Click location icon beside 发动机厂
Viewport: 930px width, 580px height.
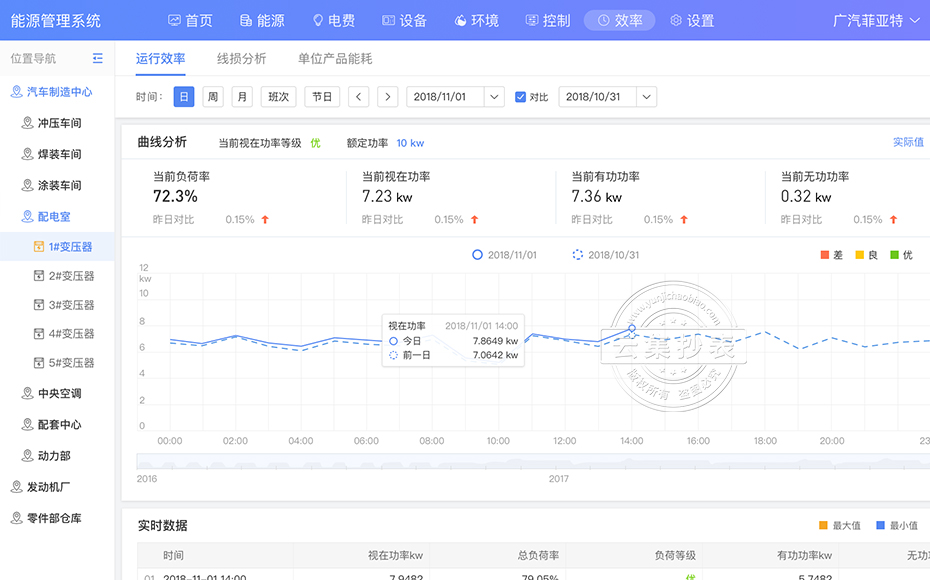pyautogui.click(x=16, y=487)
